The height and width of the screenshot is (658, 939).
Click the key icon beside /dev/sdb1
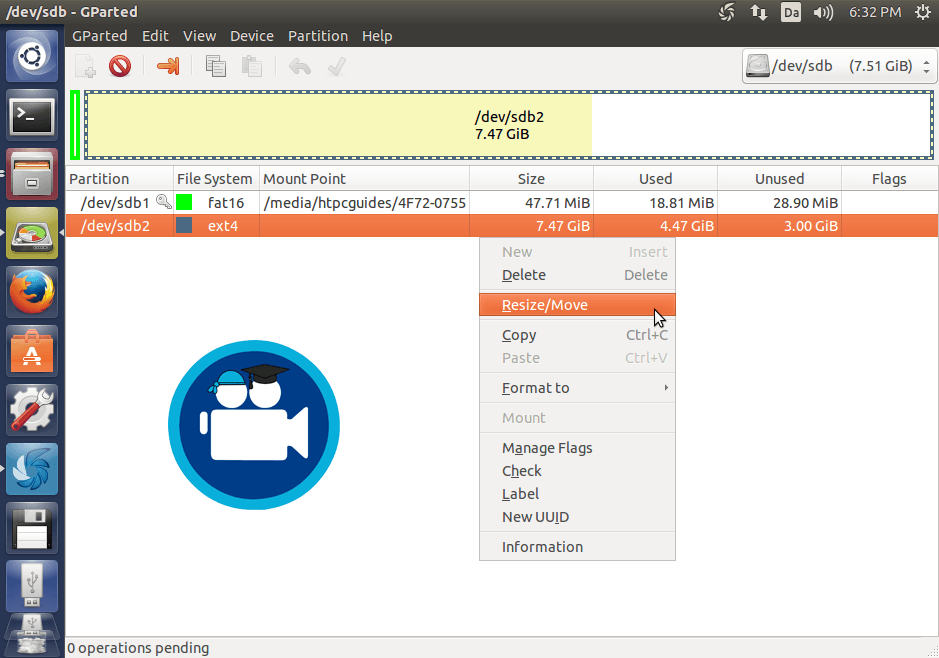pyautogui.click(x=163, y=202)
